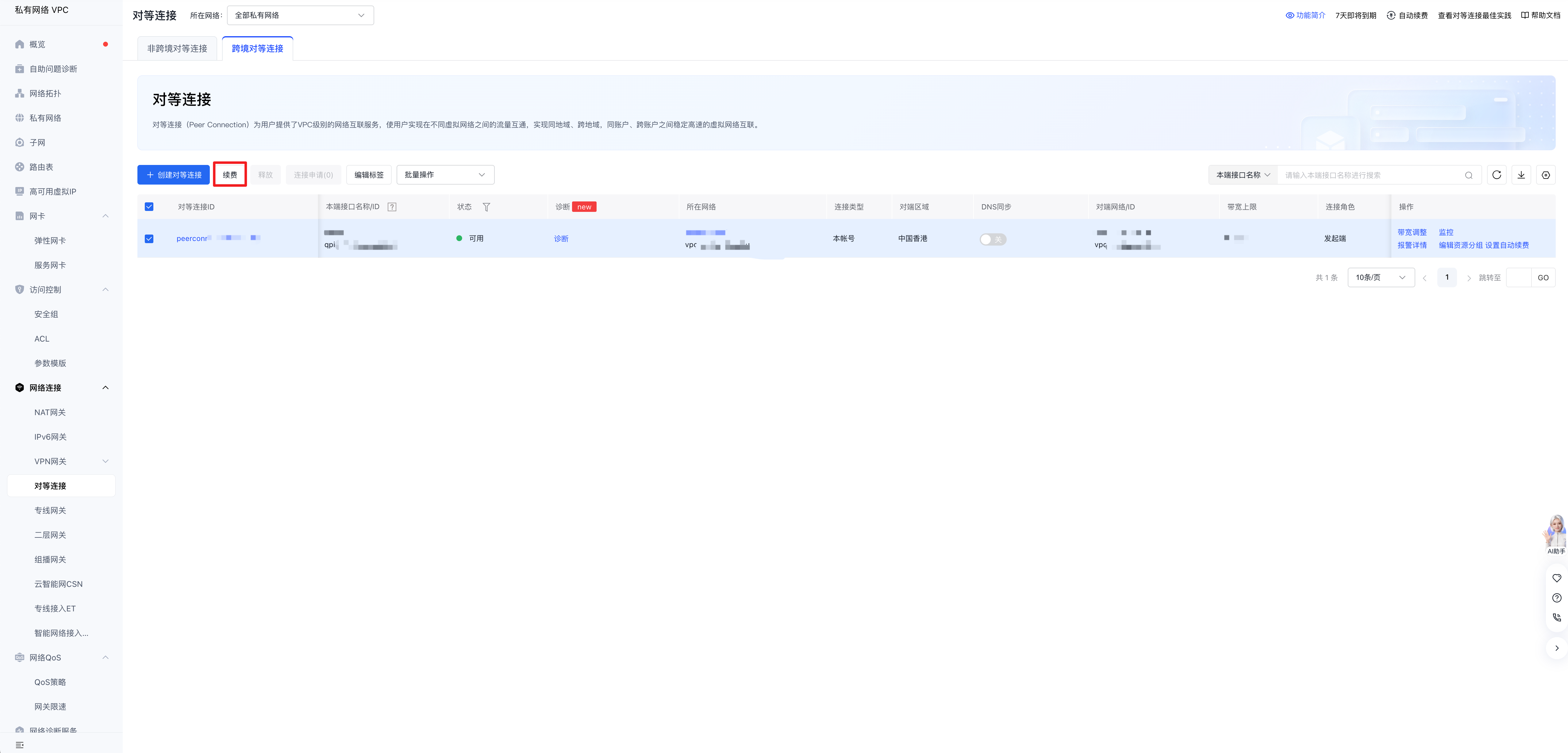Go to previous page arrow
The height and width of the screenshot is (753, 1568).
tap(1424, 278)
